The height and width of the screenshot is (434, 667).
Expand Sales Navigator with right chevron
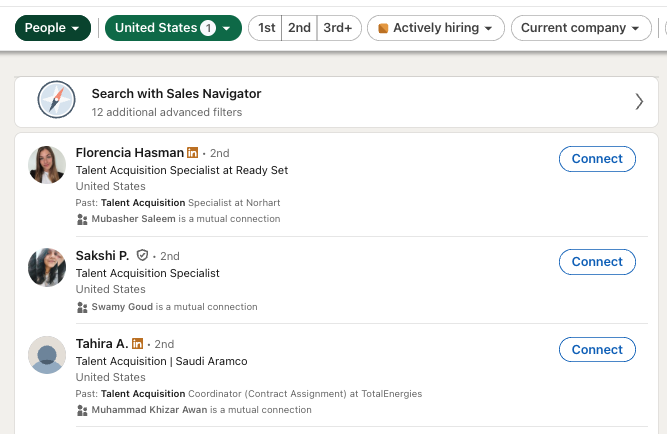639,101
